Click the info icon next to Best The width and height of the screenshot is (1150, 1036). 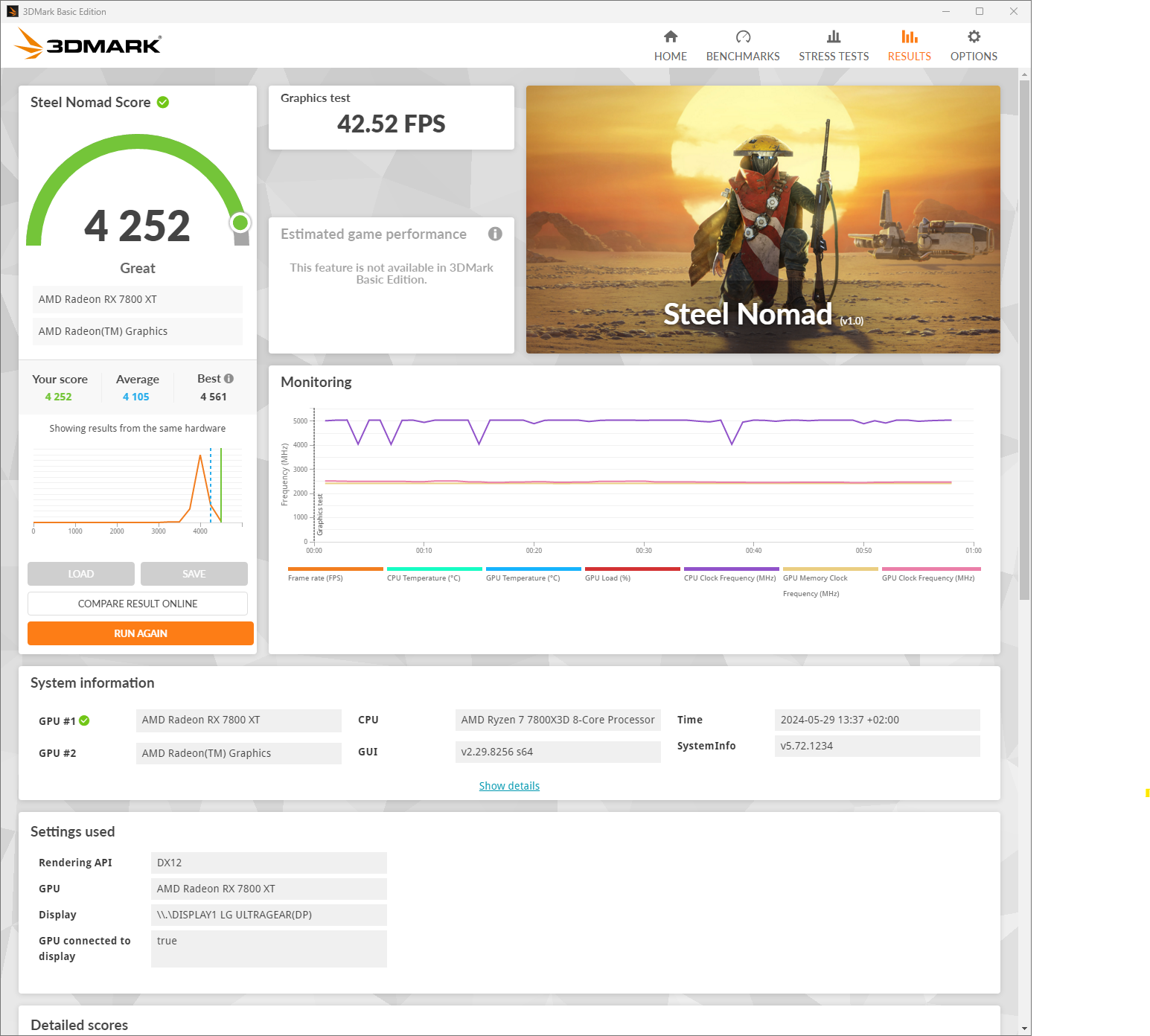click(x=229, y=378)
